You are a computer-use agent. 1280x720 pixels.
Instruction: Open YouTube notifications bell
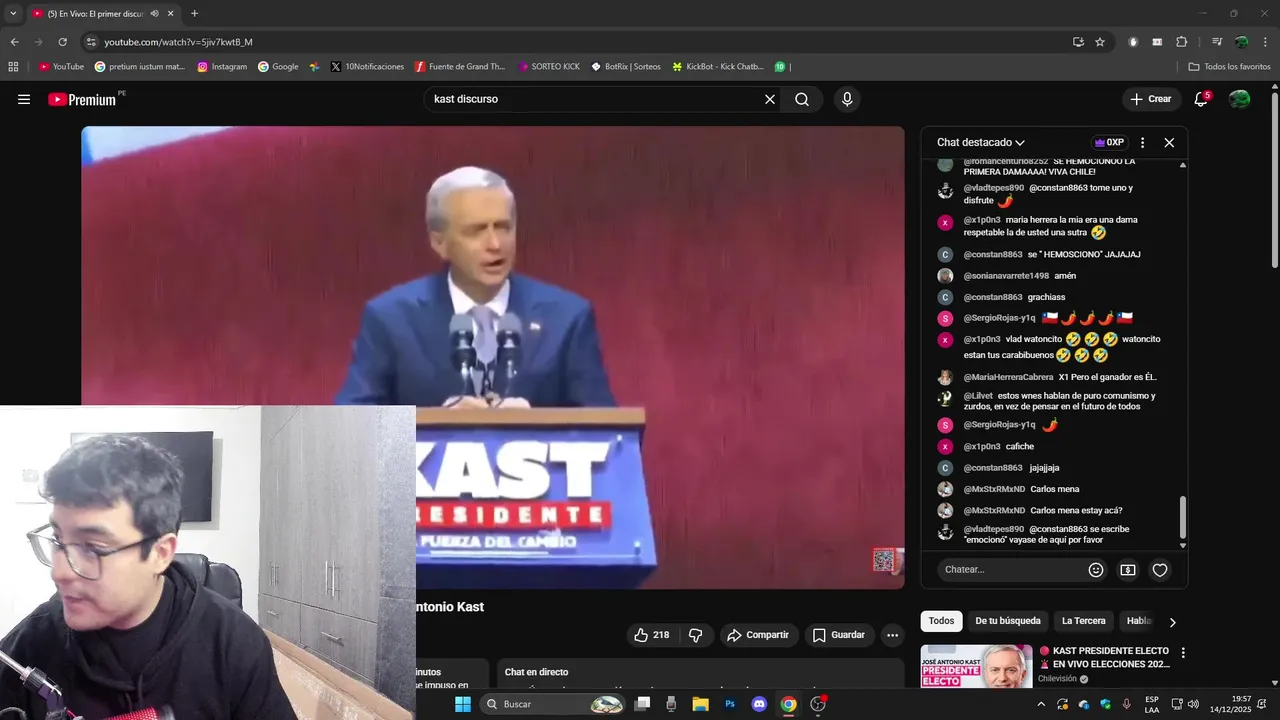click(x=1201, y=99)
